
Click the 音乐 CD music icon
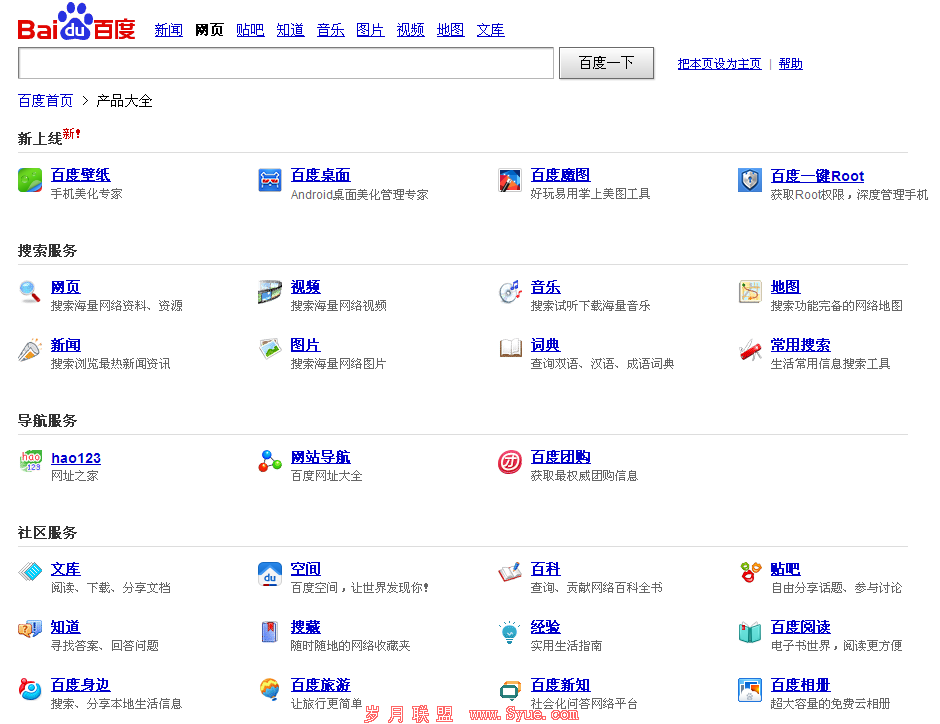pyautogui.click(x=510, y=292)
